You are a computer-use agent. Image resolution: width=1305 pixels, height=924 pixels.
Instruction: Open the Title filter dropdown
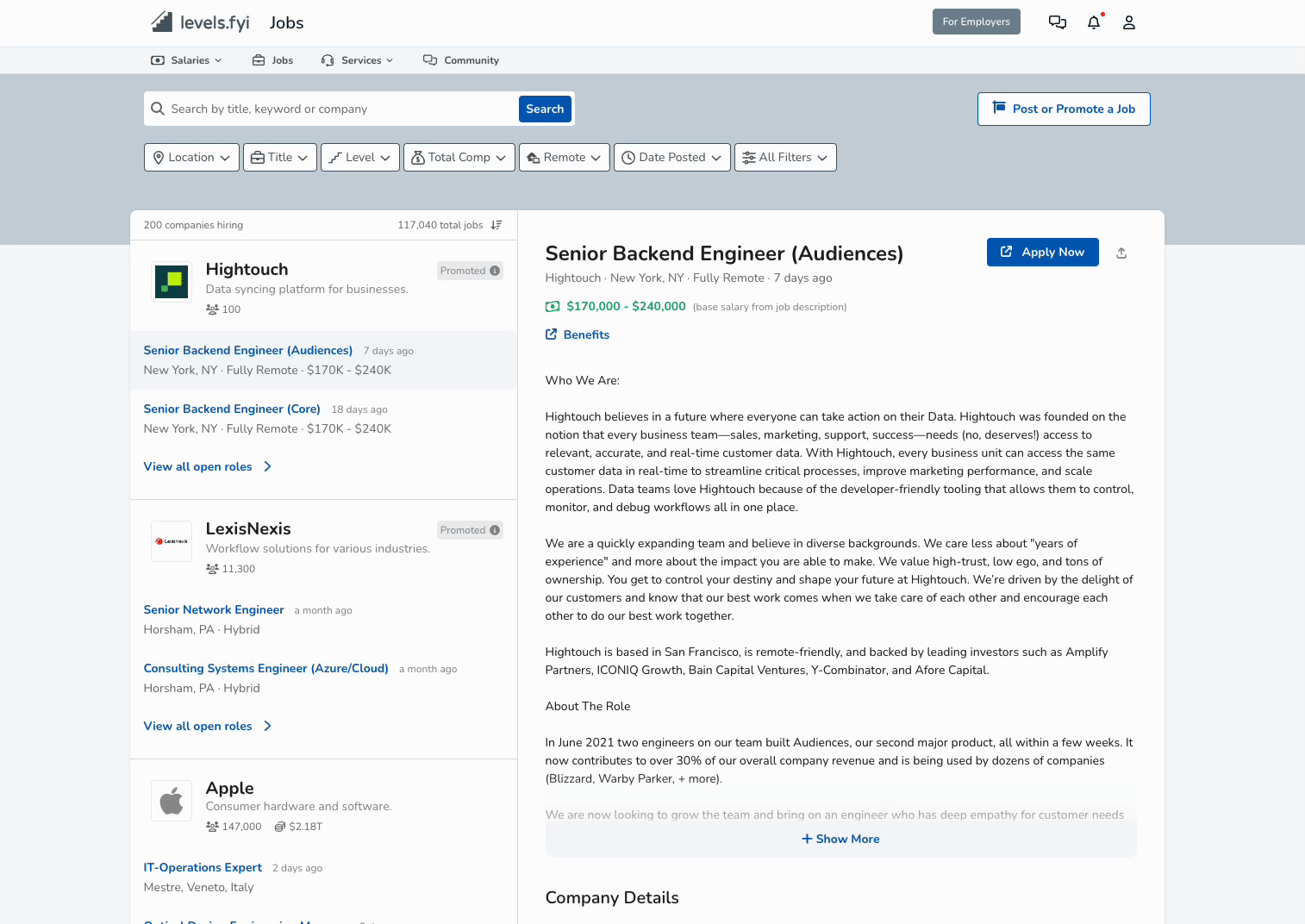[280, 157]
